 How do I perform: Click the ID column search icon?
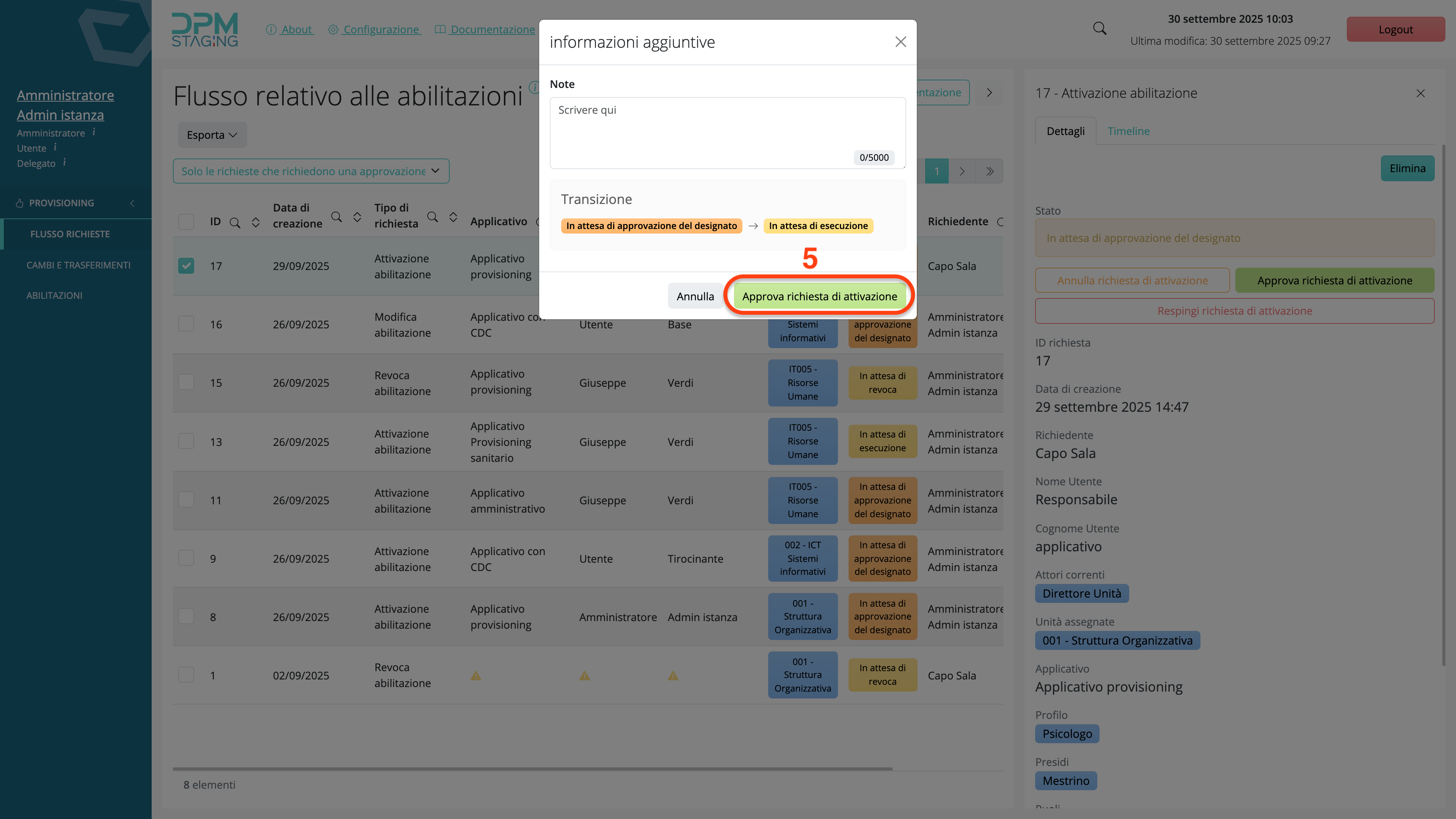point(235,222)
